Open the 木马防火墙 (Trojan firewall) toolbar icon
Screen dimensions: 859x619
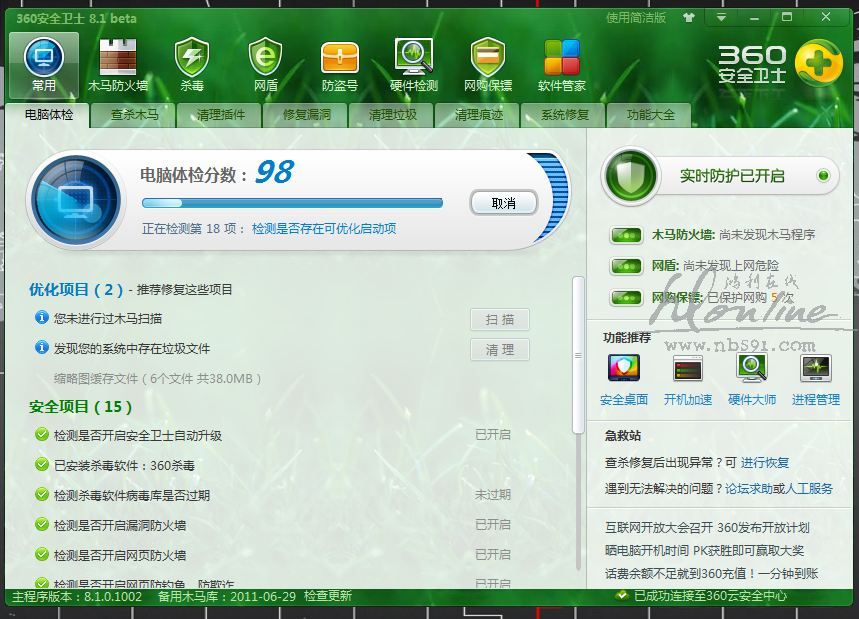point(117,64)
